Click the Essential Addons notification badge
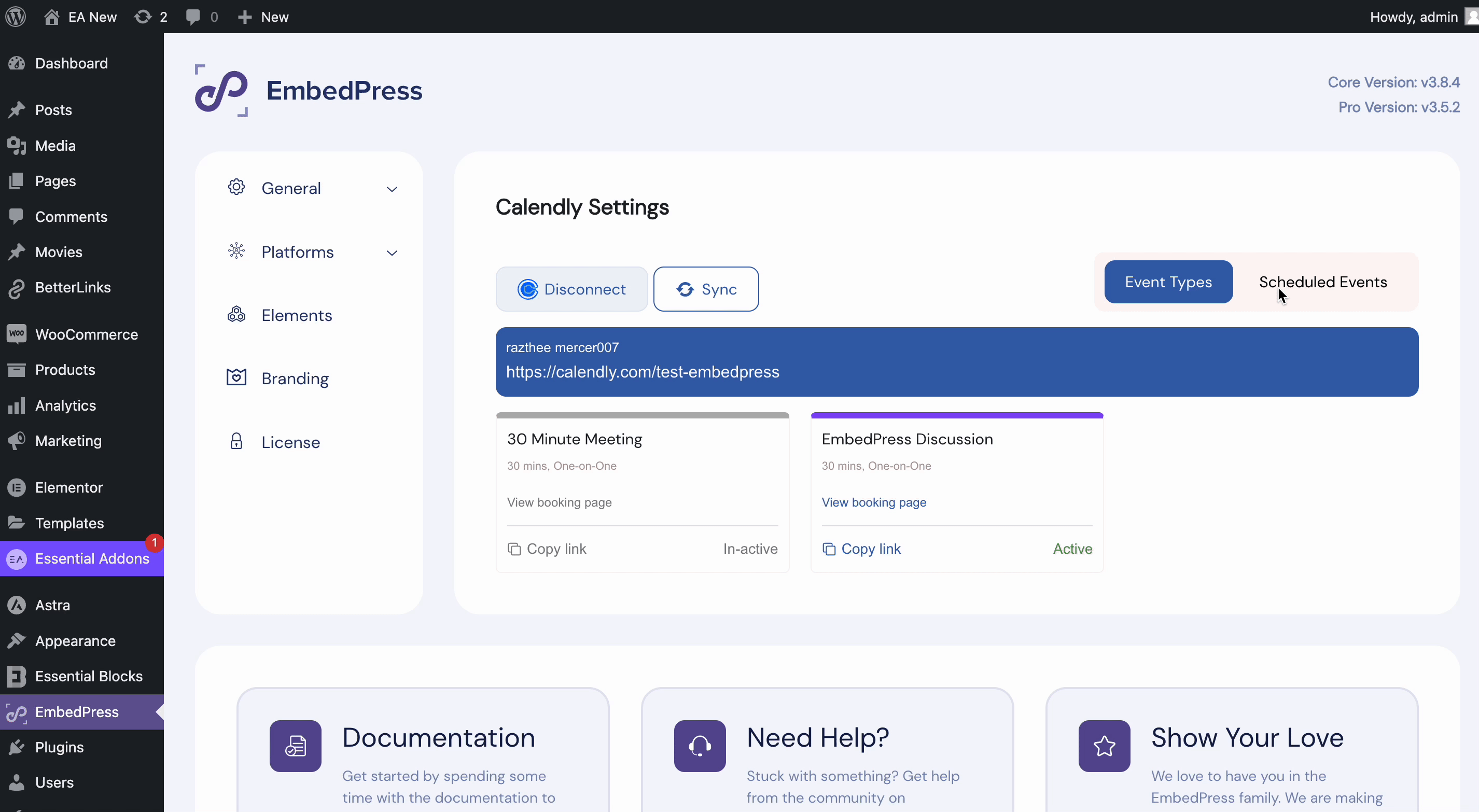The height and width of the screenshot is (812, 1479). coord(154,543)
